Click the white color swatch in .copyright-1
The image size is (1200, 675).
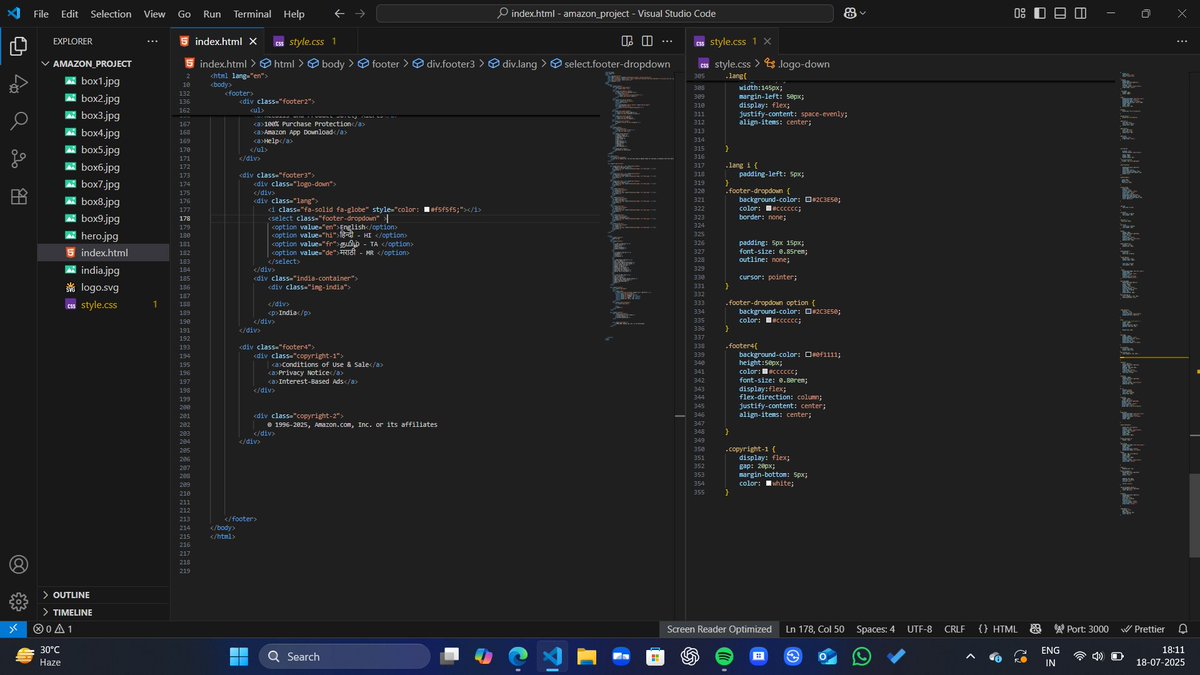tap(769, 483)
